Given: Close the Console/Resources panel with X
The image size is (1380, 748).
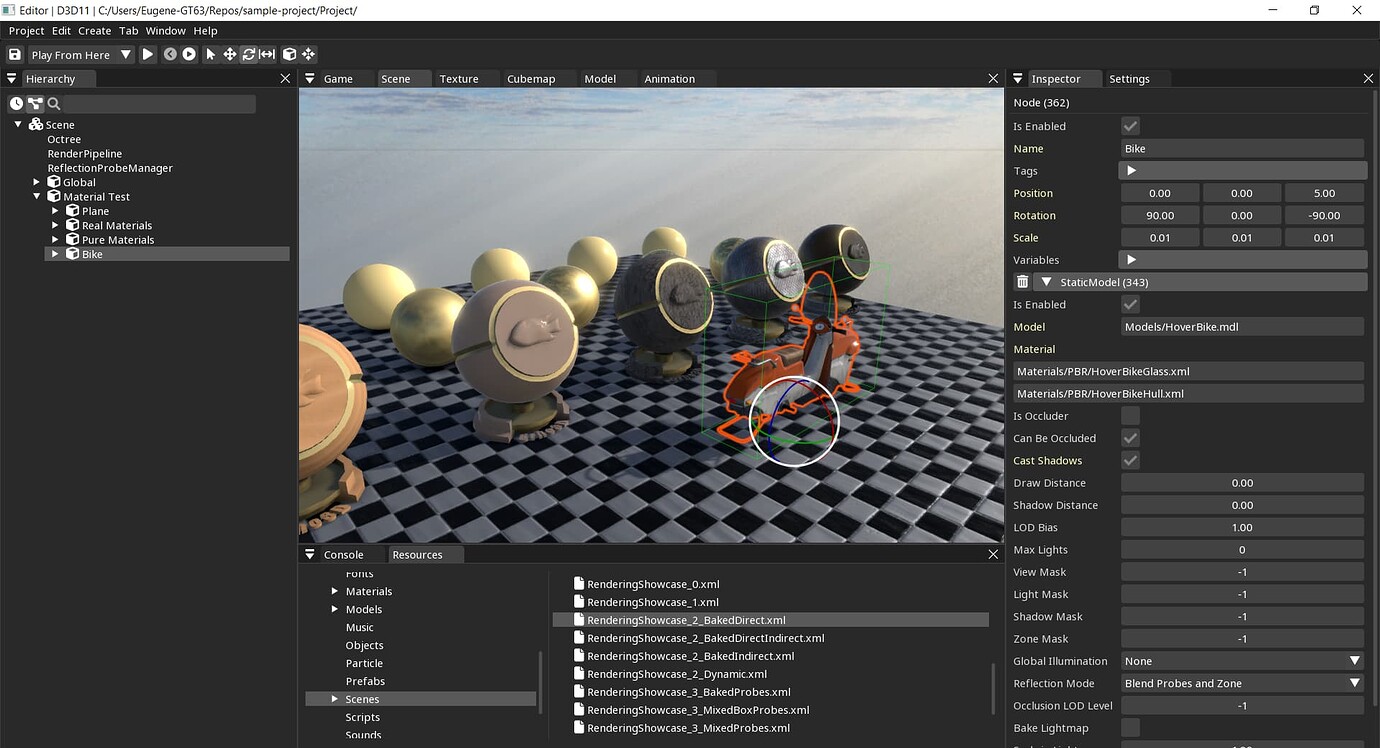Looking at the screenshot, I should point(993,554).
